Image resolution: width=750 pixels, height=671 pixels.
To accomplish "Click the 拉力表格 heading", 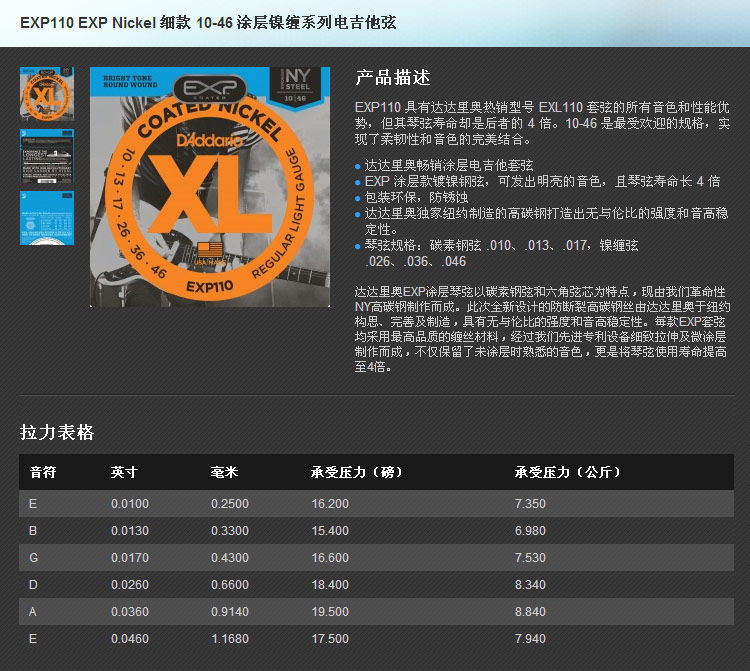I will pyautogui.click(x=57, y=432).
